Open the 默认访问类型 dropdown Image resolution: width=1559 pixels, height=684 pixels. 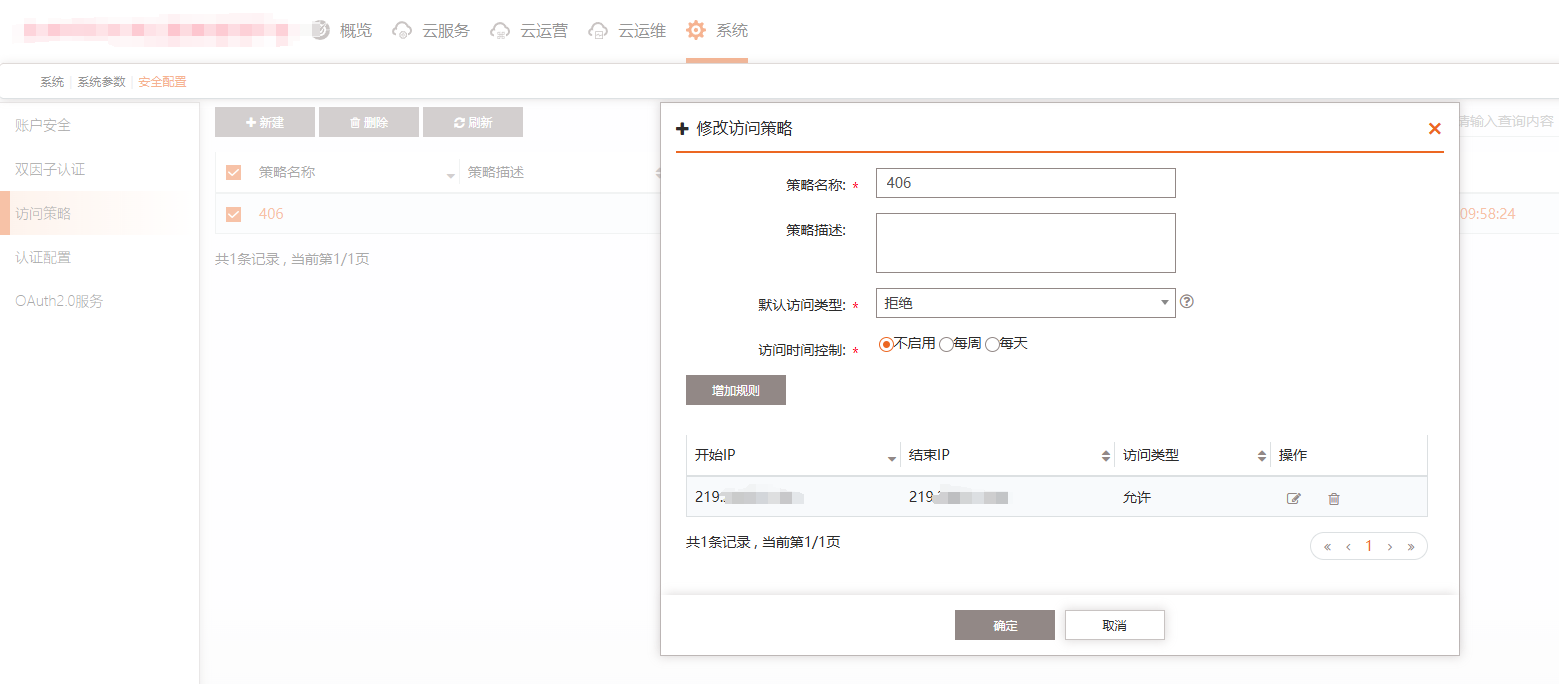point(1025,303)
